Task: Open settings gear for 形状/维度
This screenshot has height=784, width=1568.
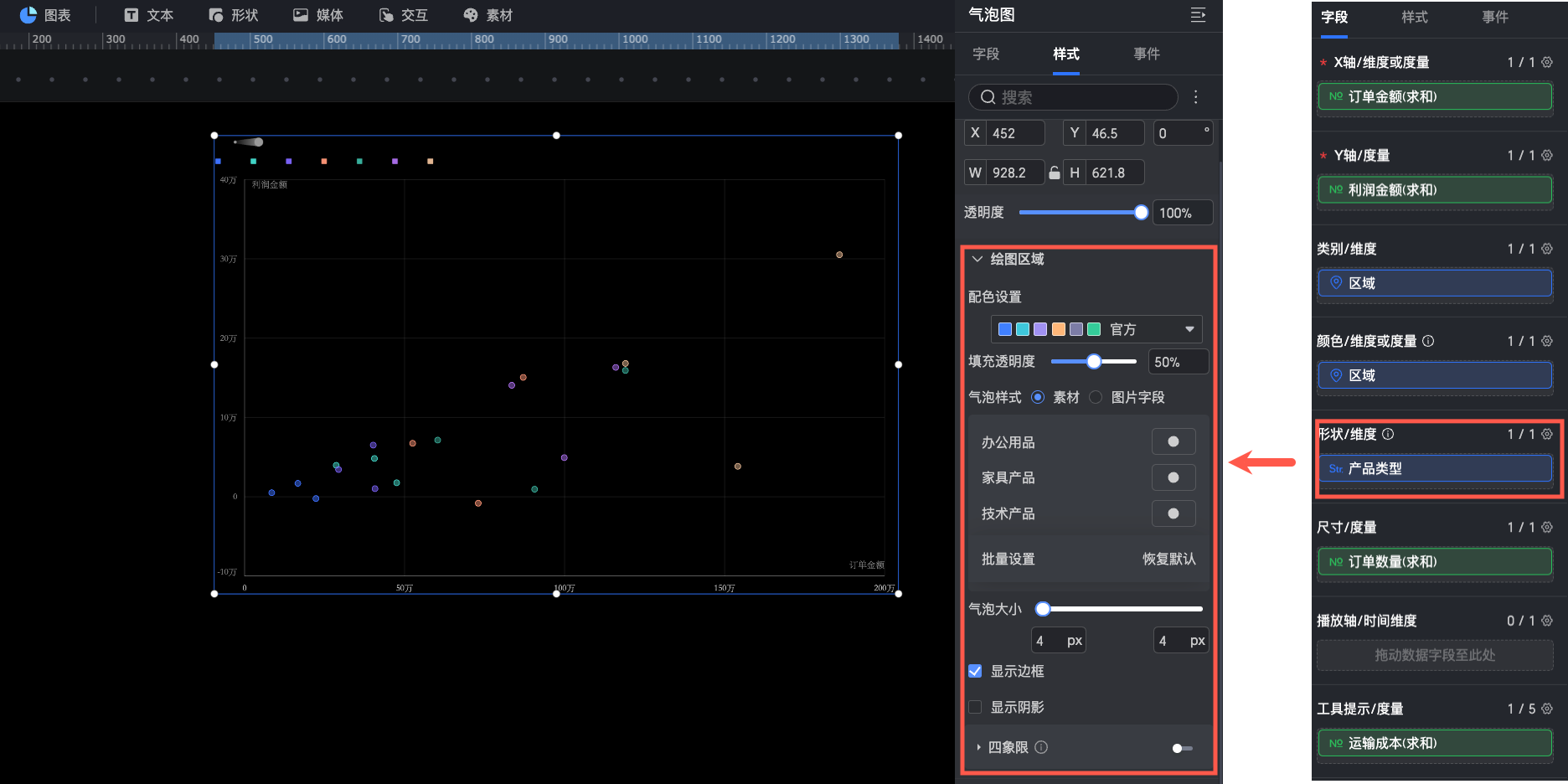Action: pyautogui.click(x=1547, y=434)
